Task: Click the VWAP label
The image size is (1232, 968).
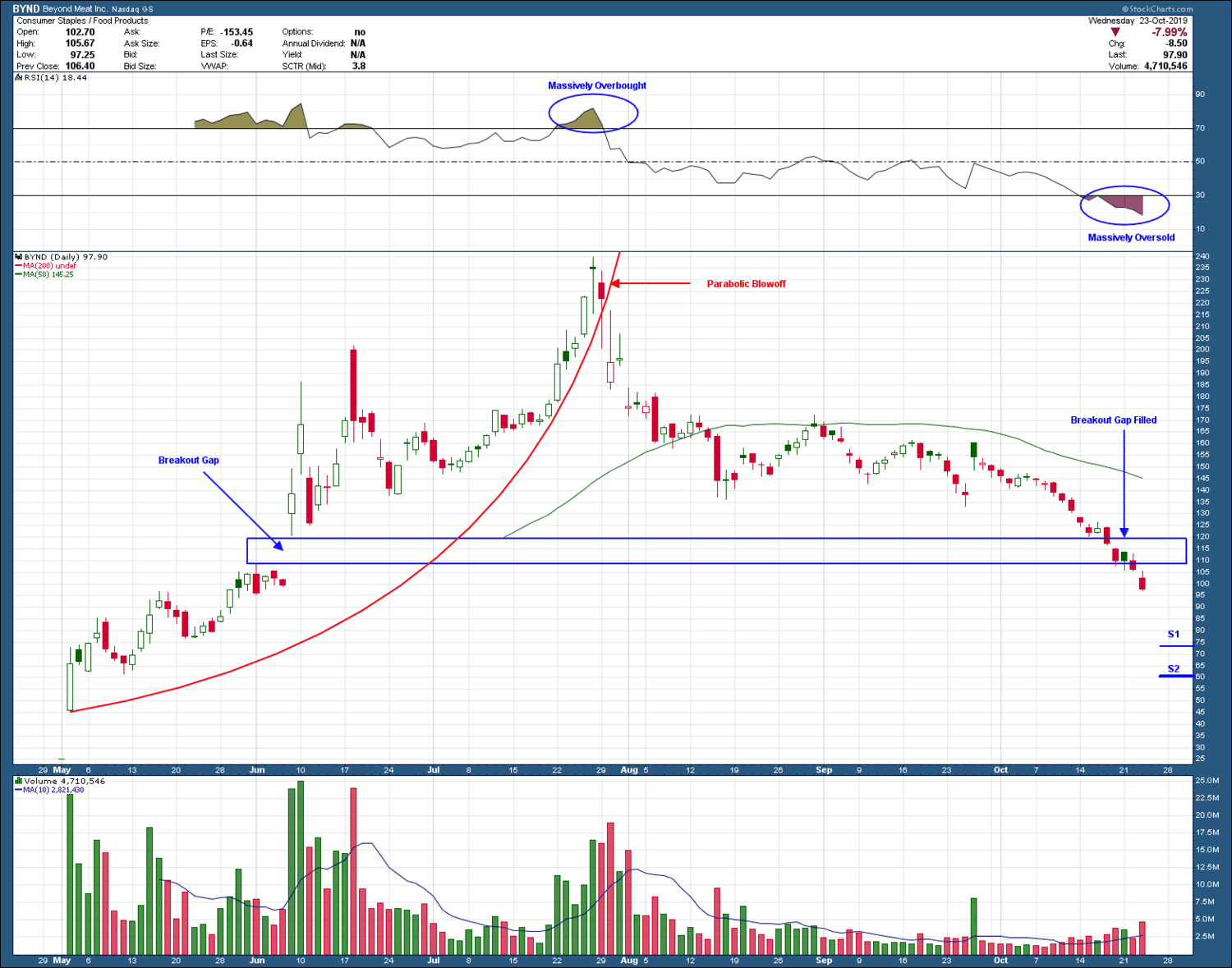Action: [214, 67]
